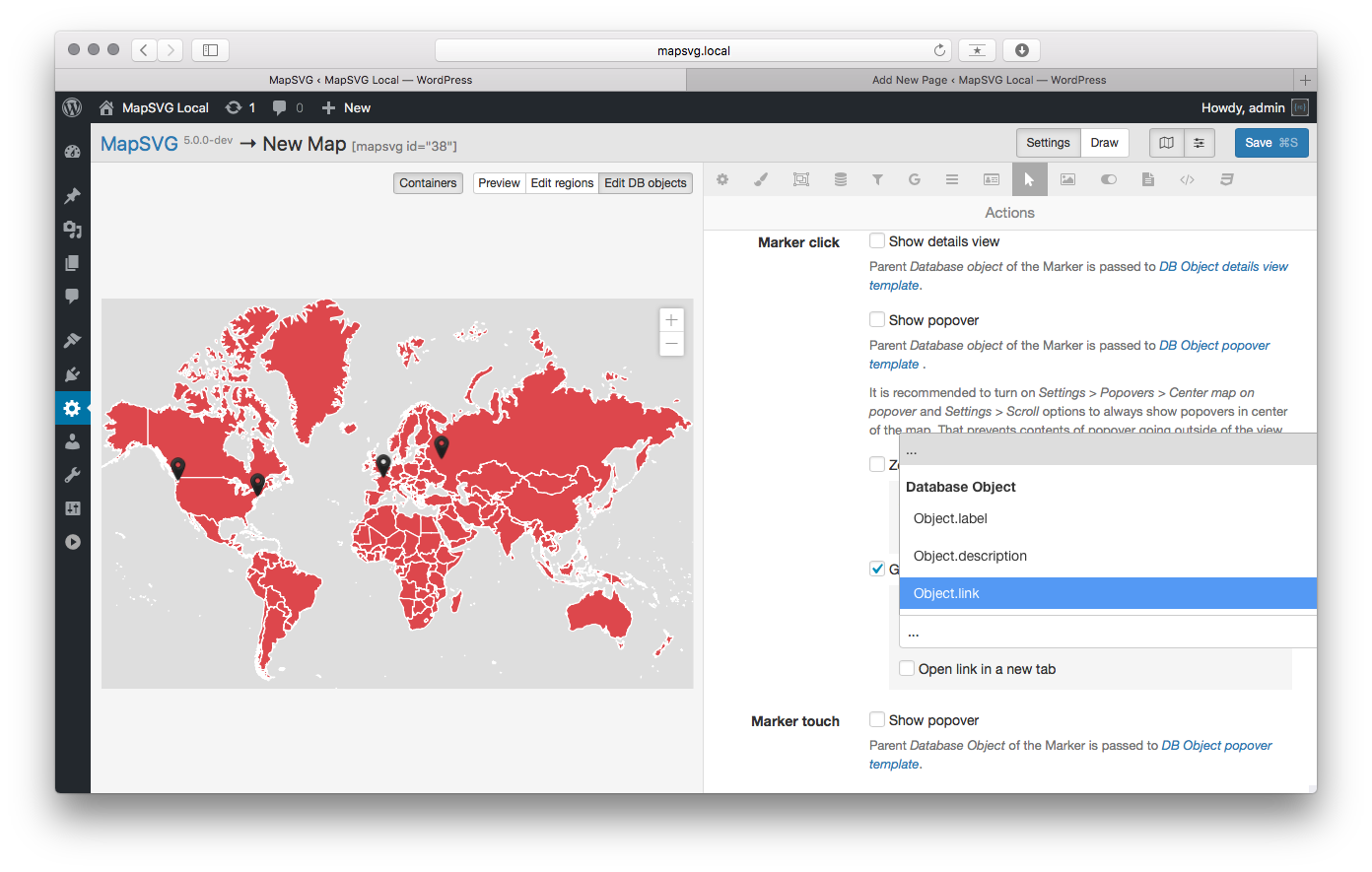Select the image panel icon

coord(1067,179)
